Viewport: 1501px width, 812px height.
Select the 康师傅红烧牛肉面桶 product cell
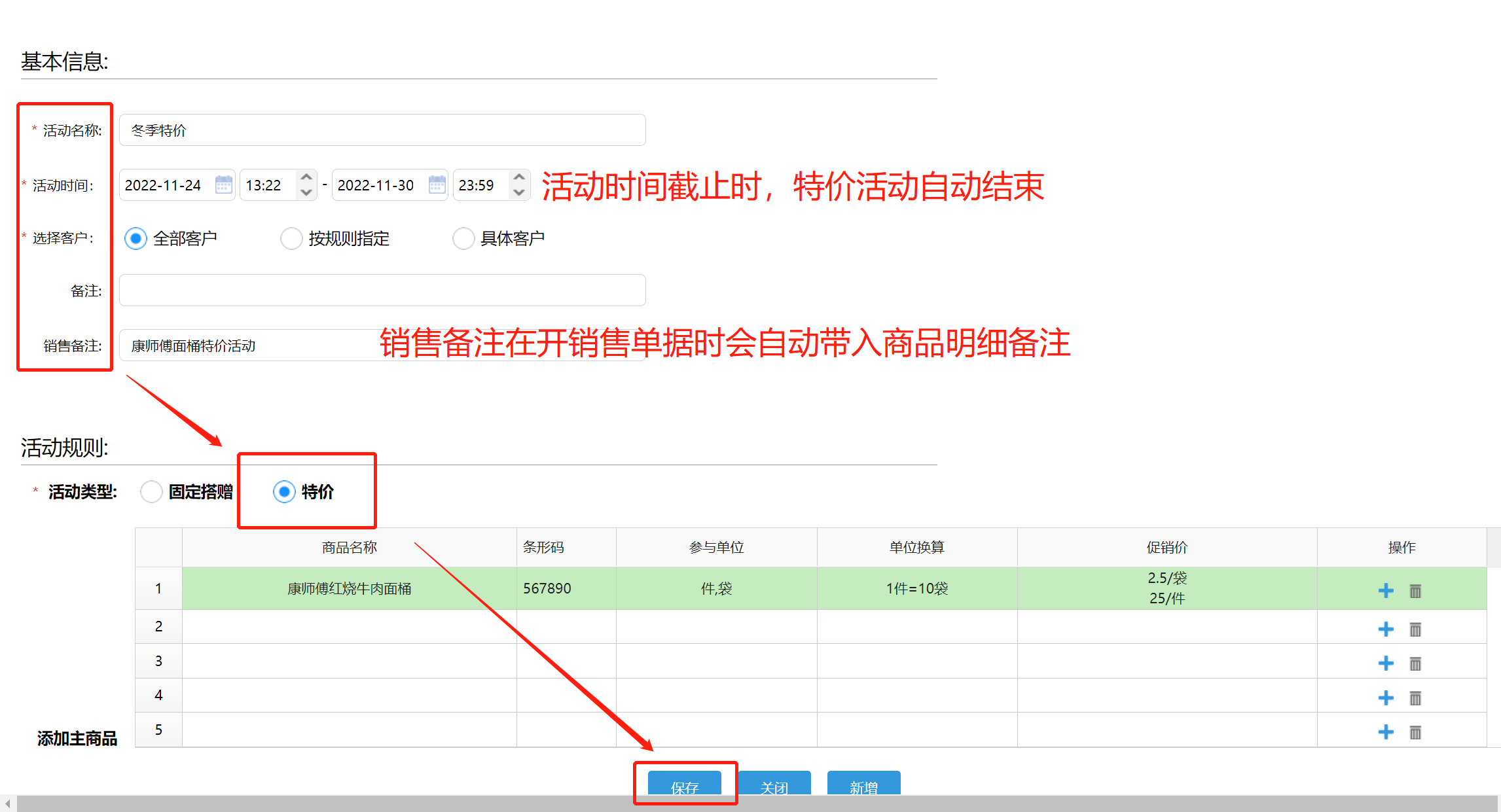[x=350, y=588]
